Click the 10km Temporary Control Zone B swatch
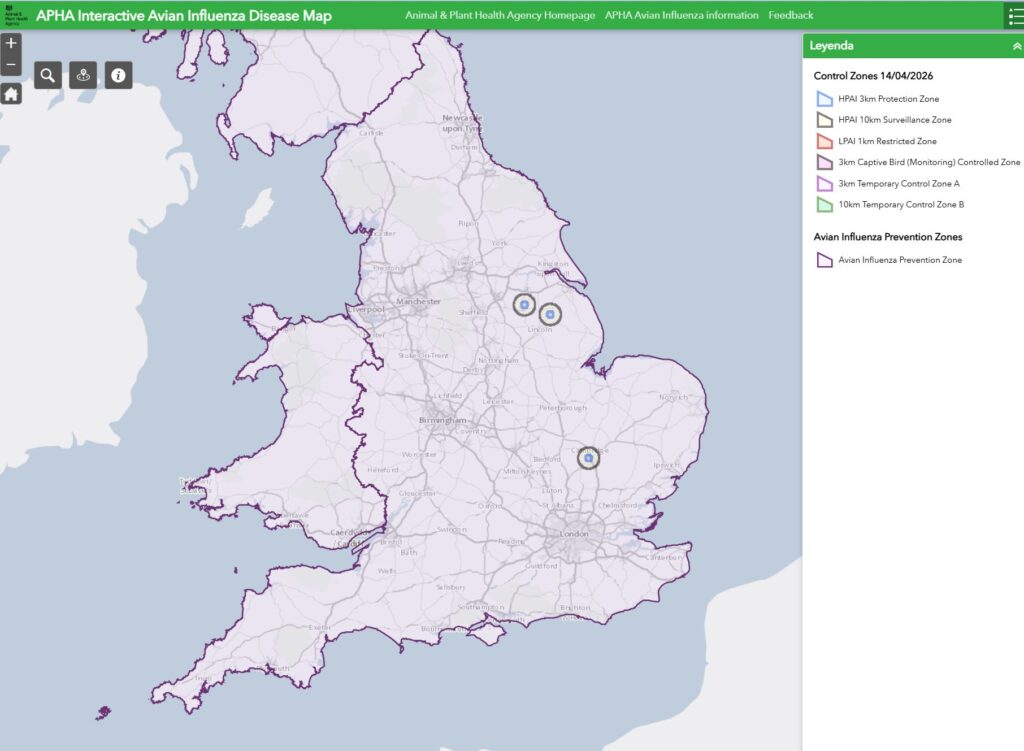 coord(824,205)
